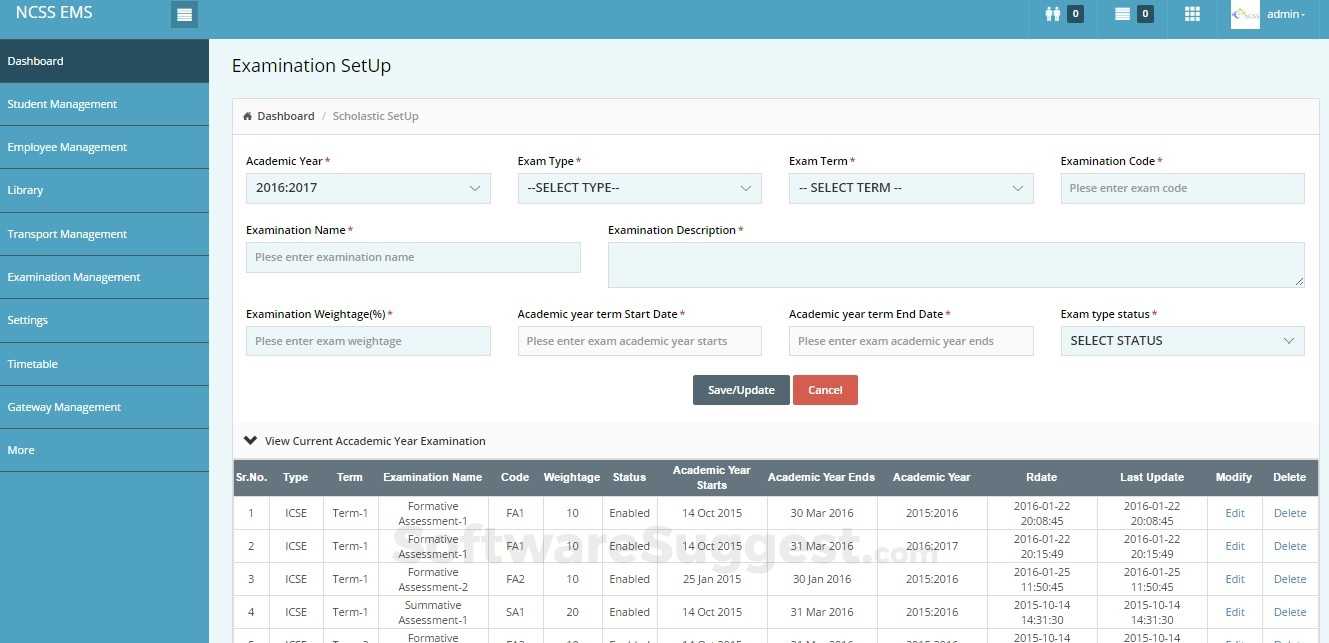Click the weightage 20 cell
This screenshot has height=643, width=1329.
[x=572, y=612]
